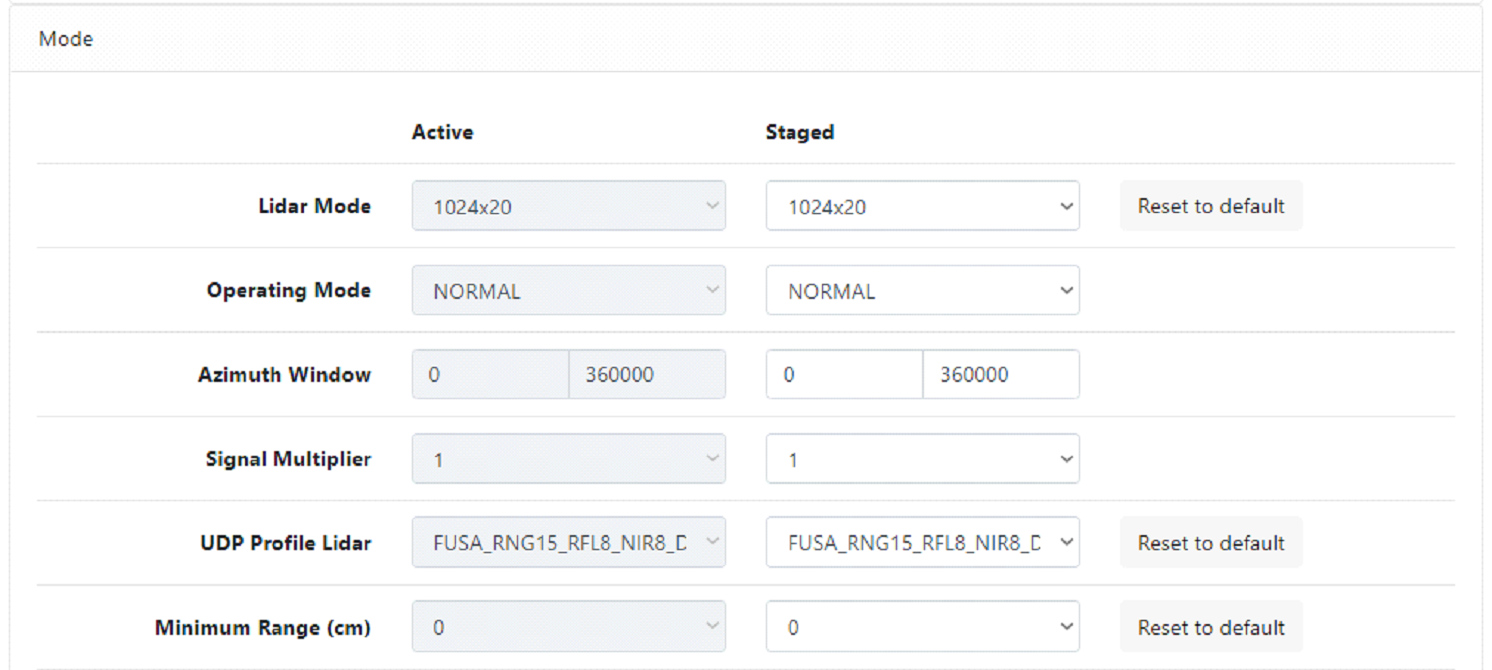The width and height of the screenshot is (1492, 670).
Task: Click the Active column header
Action: click(x=441, y=131)
